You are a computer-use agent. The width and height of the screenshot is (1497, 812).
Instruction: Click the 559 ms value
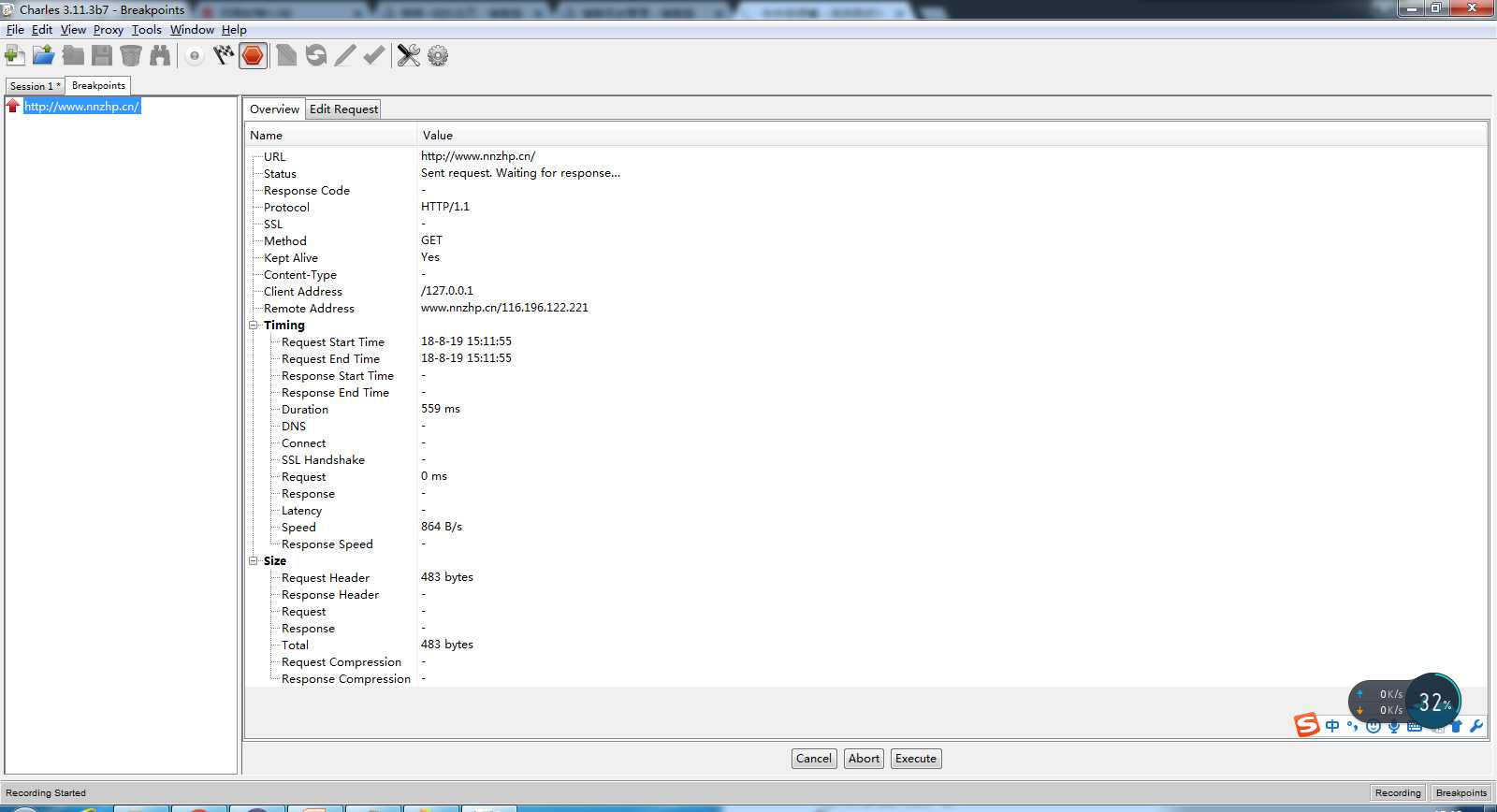[441, 408]
